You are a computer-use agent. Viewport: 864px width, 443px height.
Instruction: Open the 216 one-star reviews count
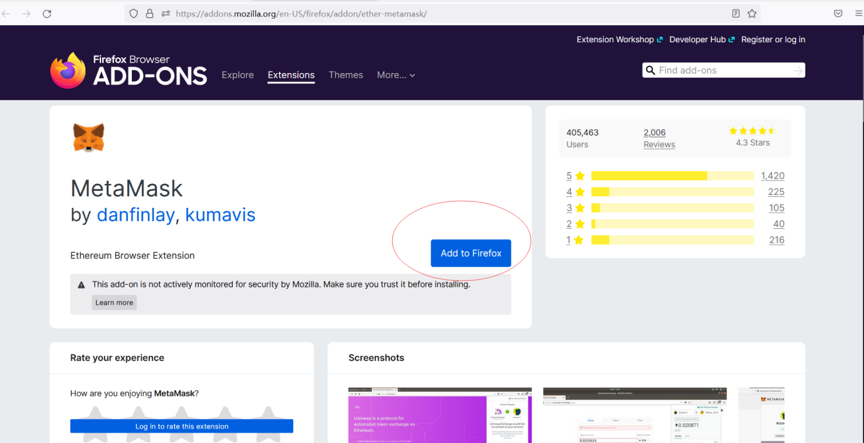click(776, 240)
